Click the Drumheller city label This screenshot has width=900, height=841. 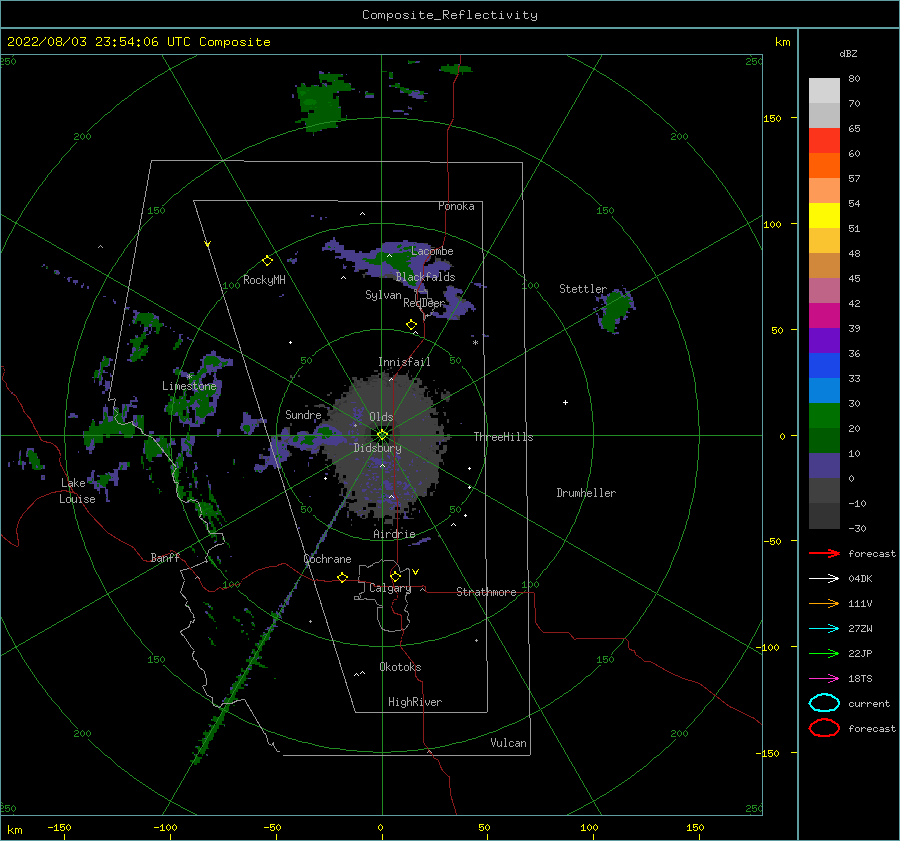click(x=586, y=493)
